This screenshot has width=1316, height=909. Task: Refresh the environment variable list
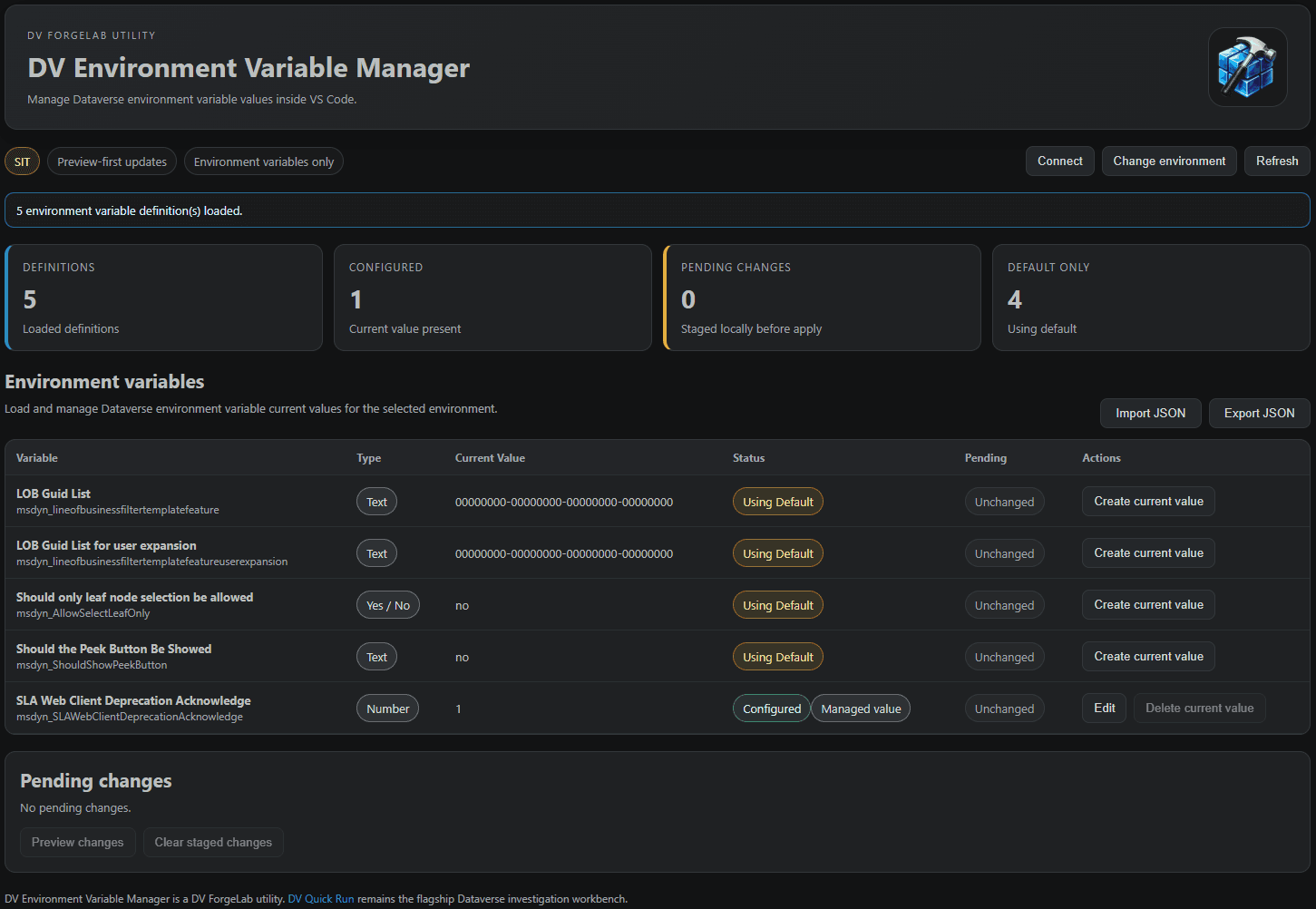[1277, 161]
